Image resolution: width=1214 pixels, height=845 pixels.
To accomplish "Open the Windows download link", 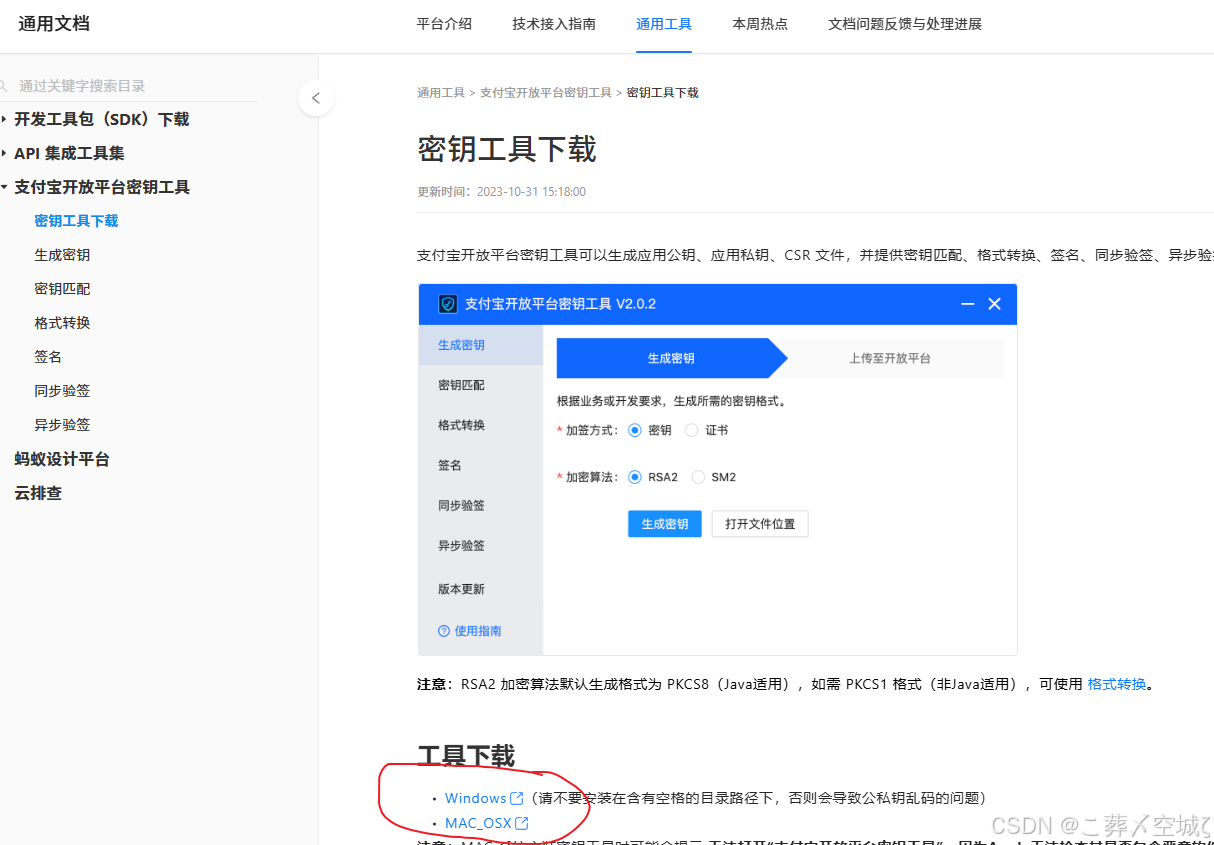I will point(476,798).
